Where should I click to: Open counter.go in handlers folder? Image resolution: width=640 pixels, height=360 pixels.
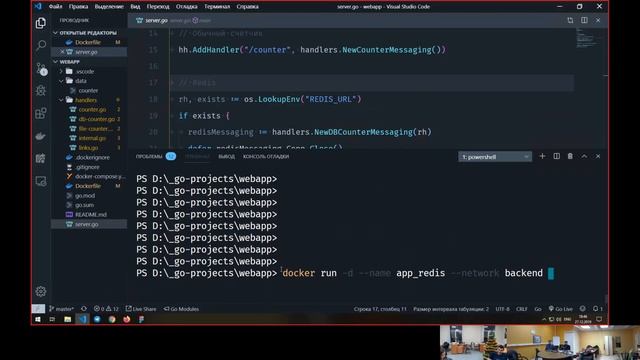click(x=92, y=109)
